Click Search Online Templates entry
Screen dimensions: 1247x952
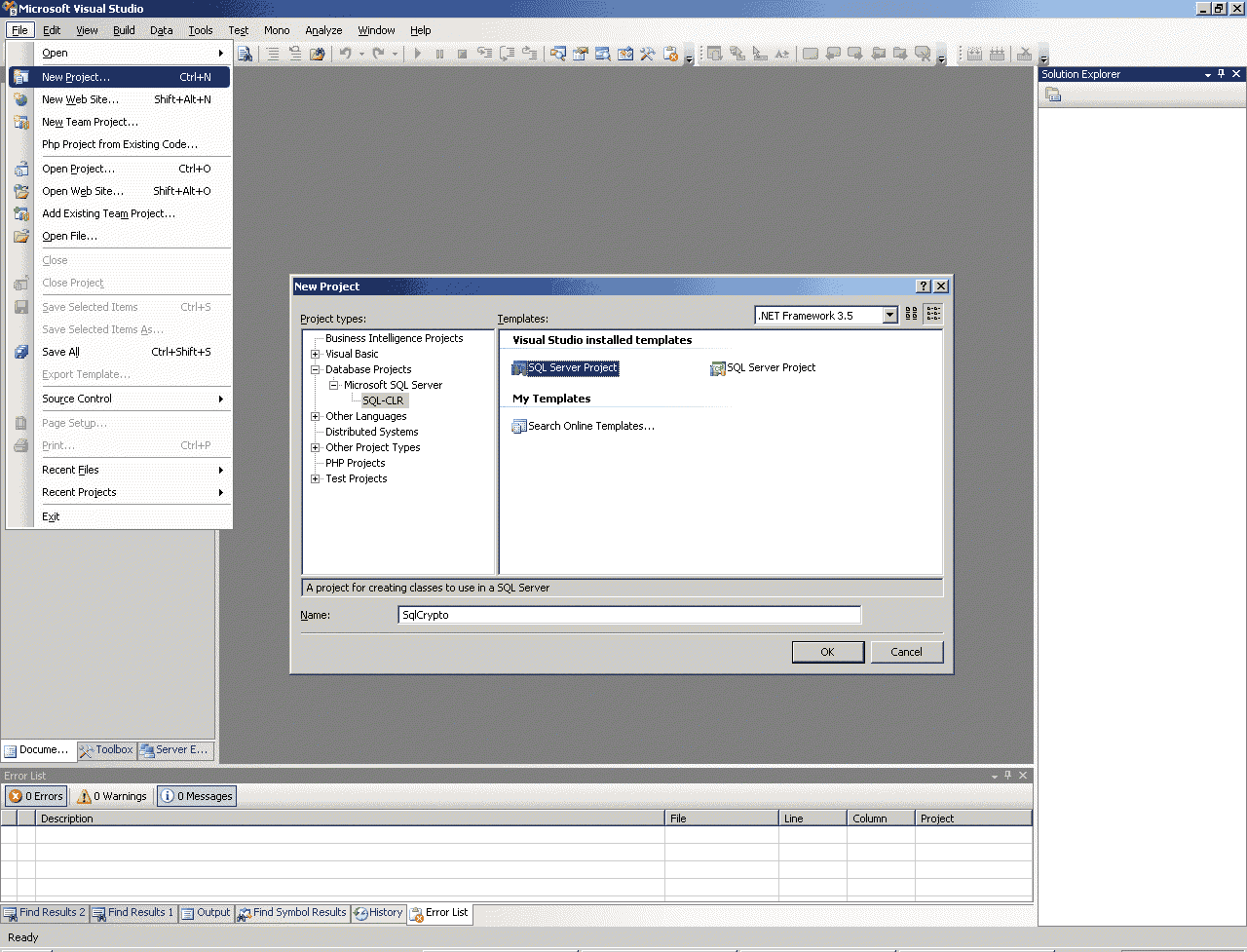(x=584, y=426)
